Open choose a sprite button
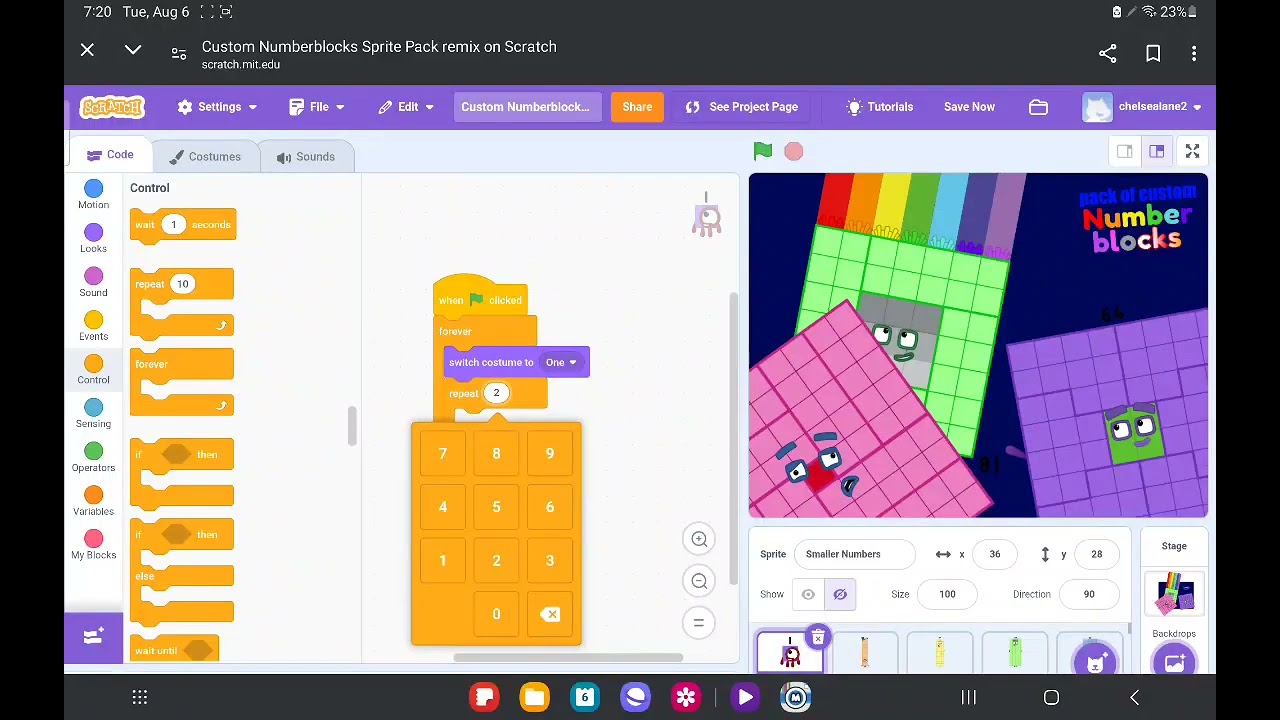Screen dimensions: 1280x720 tap(1094, 661)
